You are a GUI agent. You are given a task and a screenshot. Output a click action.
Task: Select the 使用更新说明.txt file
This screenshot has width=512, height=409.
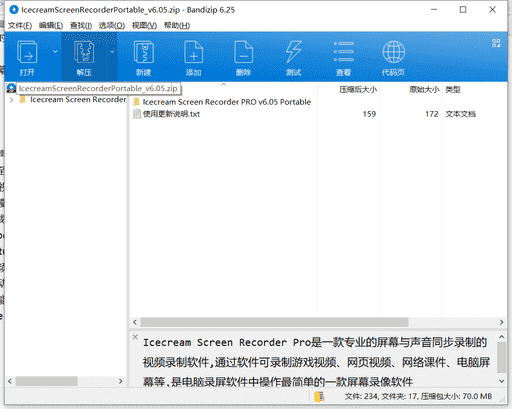[x=171, y=114]
